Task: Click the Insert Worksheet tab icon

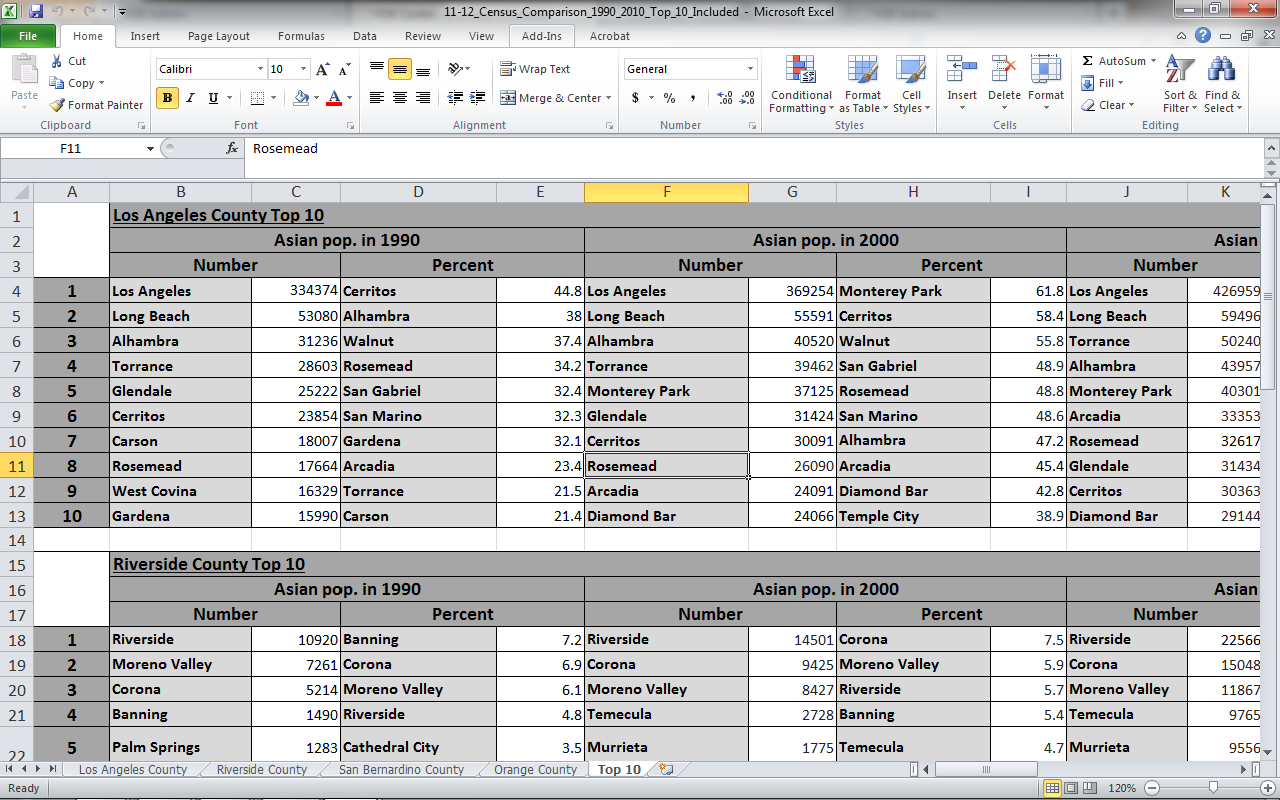Action: point(666,770)
